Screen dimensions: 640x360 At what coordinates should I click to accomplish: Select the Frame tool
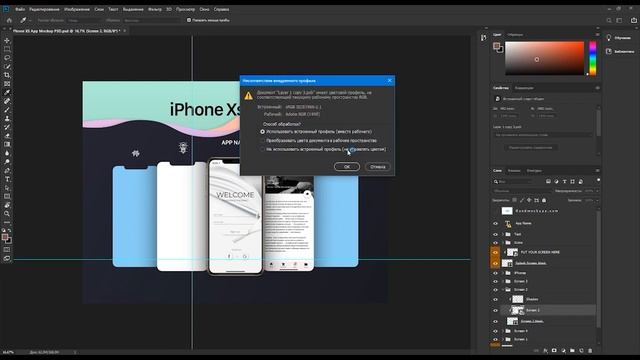[x=7, y=84]
